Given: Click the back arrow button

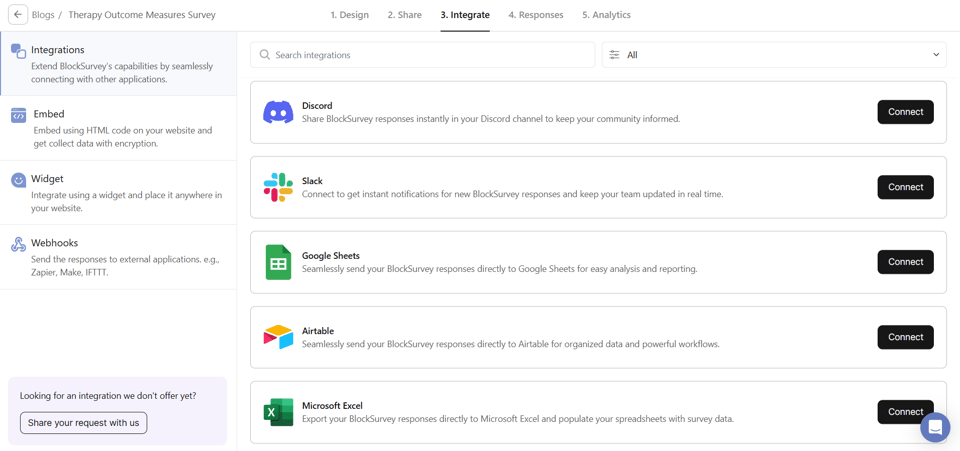Looking at the screenshot, I should (x=18, y=15).
